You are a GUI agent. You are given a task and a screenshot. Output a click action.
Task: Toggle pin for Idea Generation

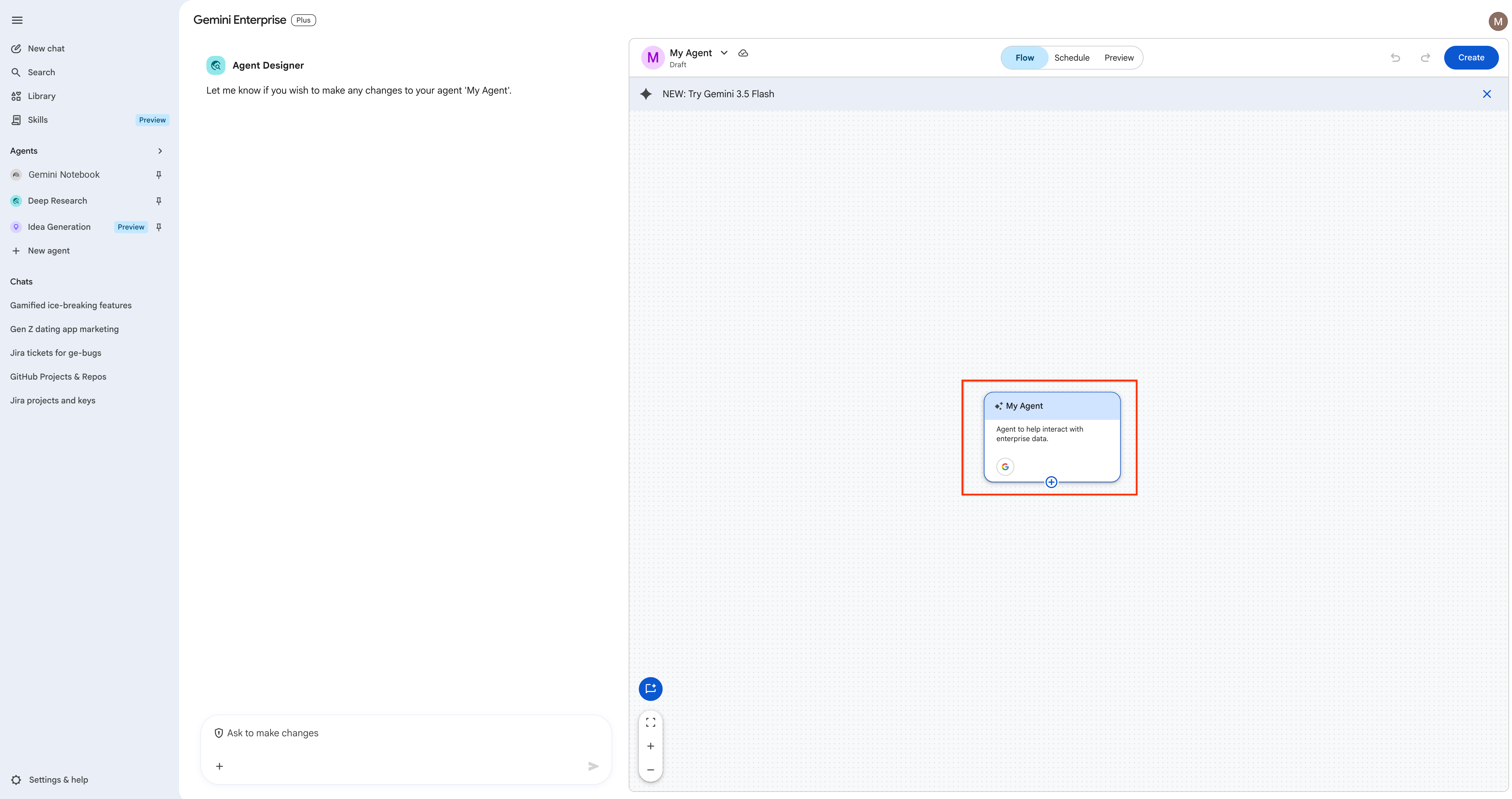[159, 227]
